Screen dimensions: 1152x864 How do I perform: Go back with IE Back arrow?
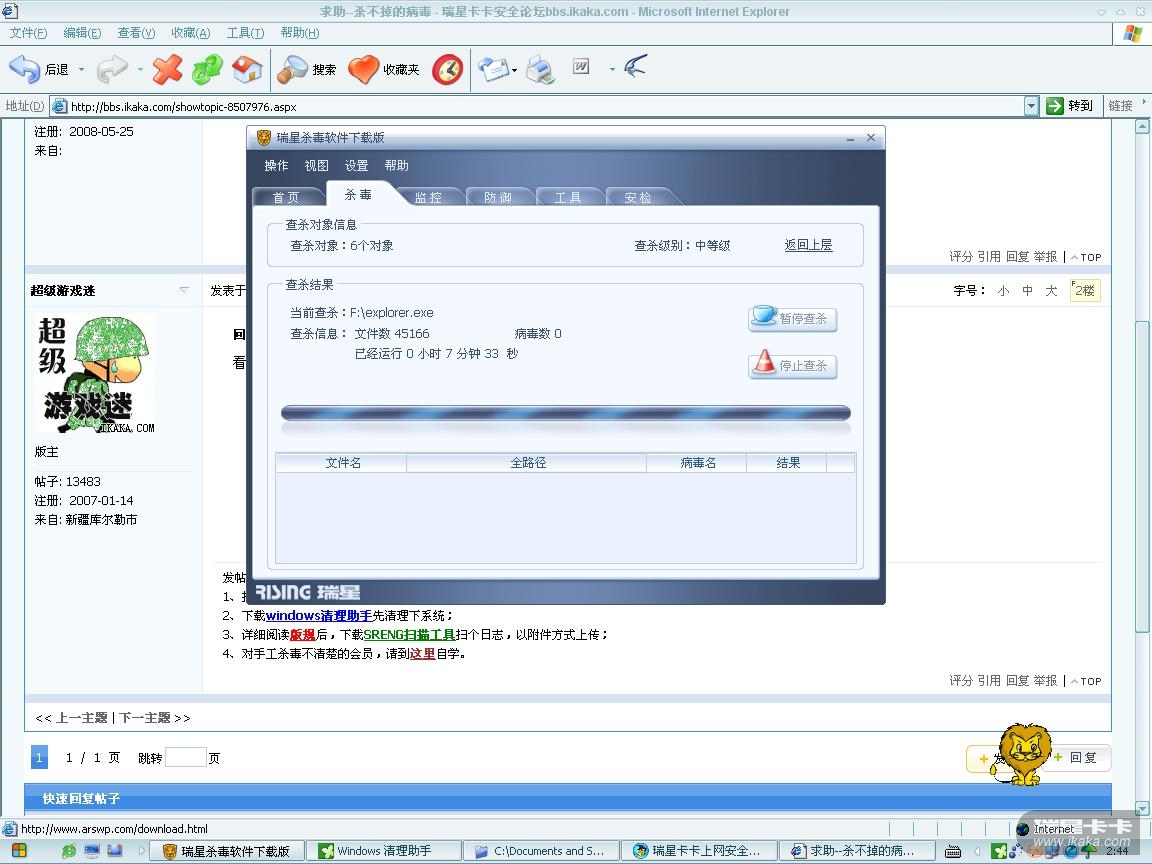pyautogui.click(x=38, y=69)
